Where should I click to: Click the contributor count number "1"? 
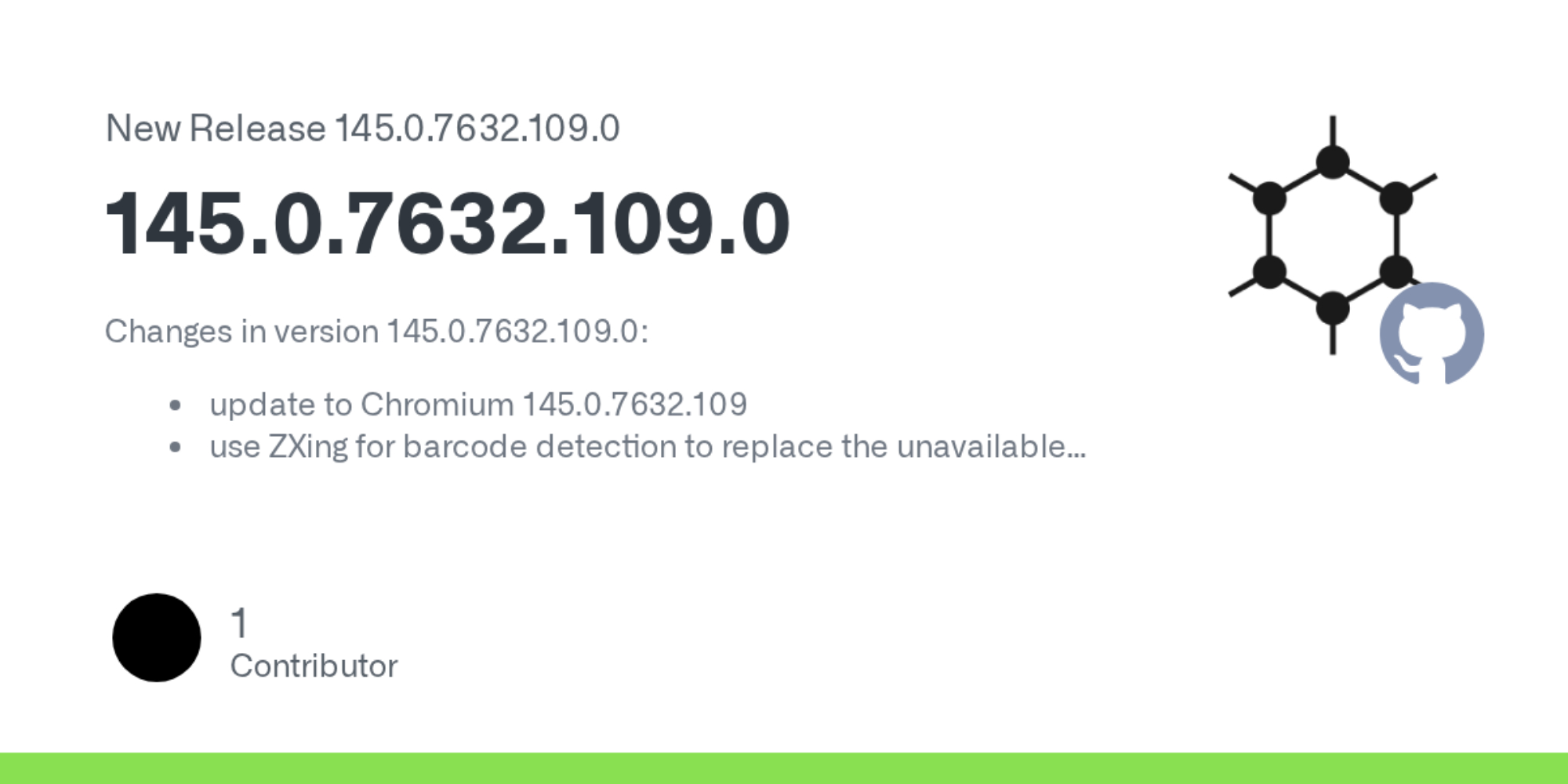[239, 624]
